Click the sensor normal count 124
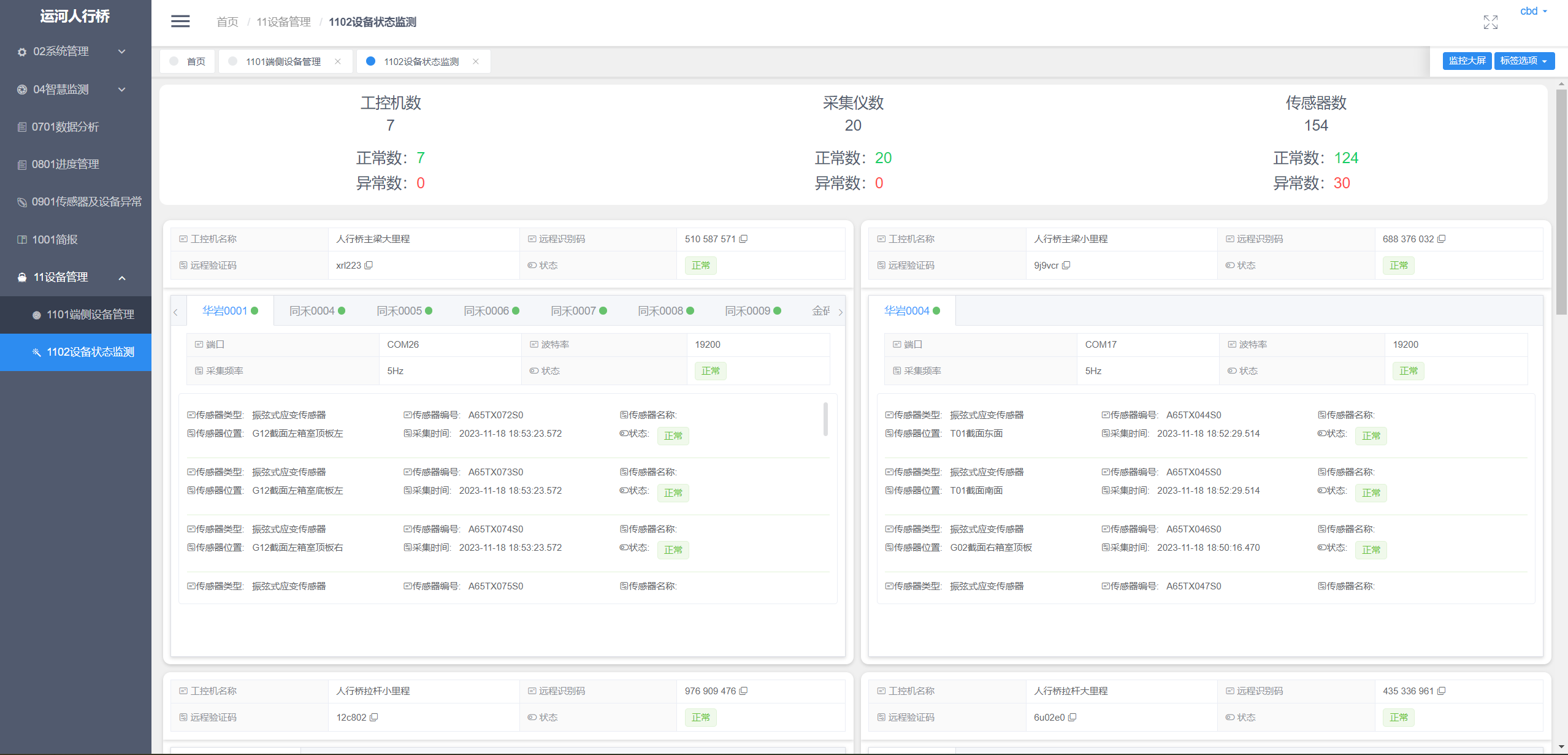 click(x=1346, y=158)
